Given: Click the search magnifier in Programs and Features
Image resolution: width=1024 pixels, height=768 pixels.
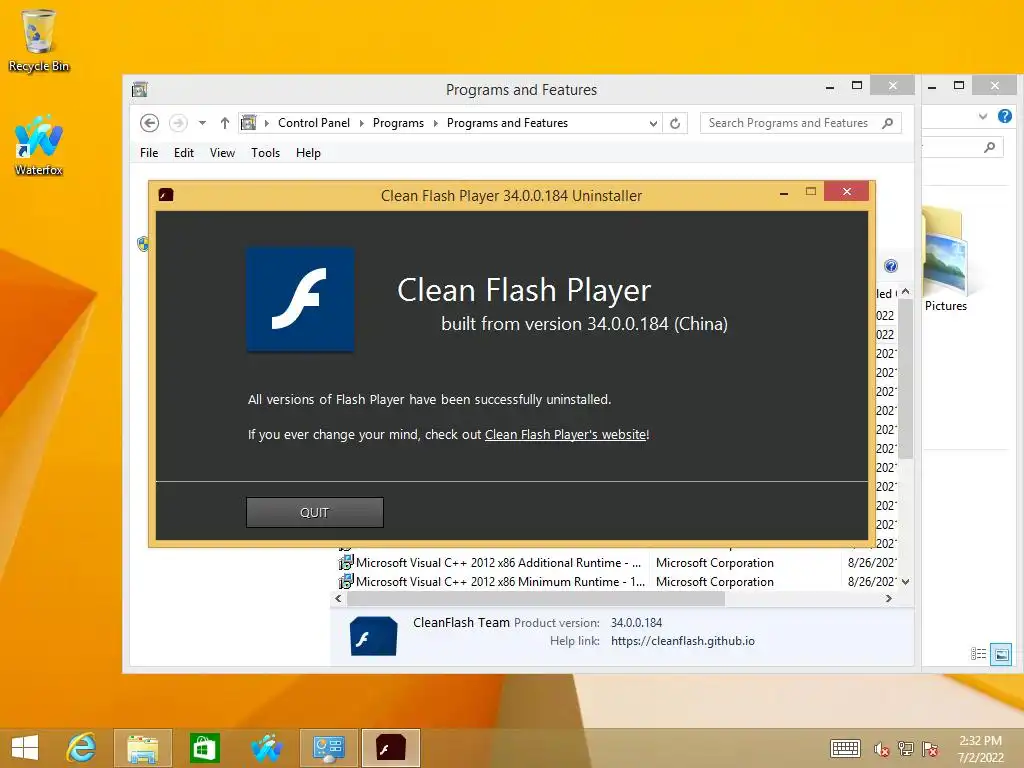Looking at the screenshot, I should (887, 123).
